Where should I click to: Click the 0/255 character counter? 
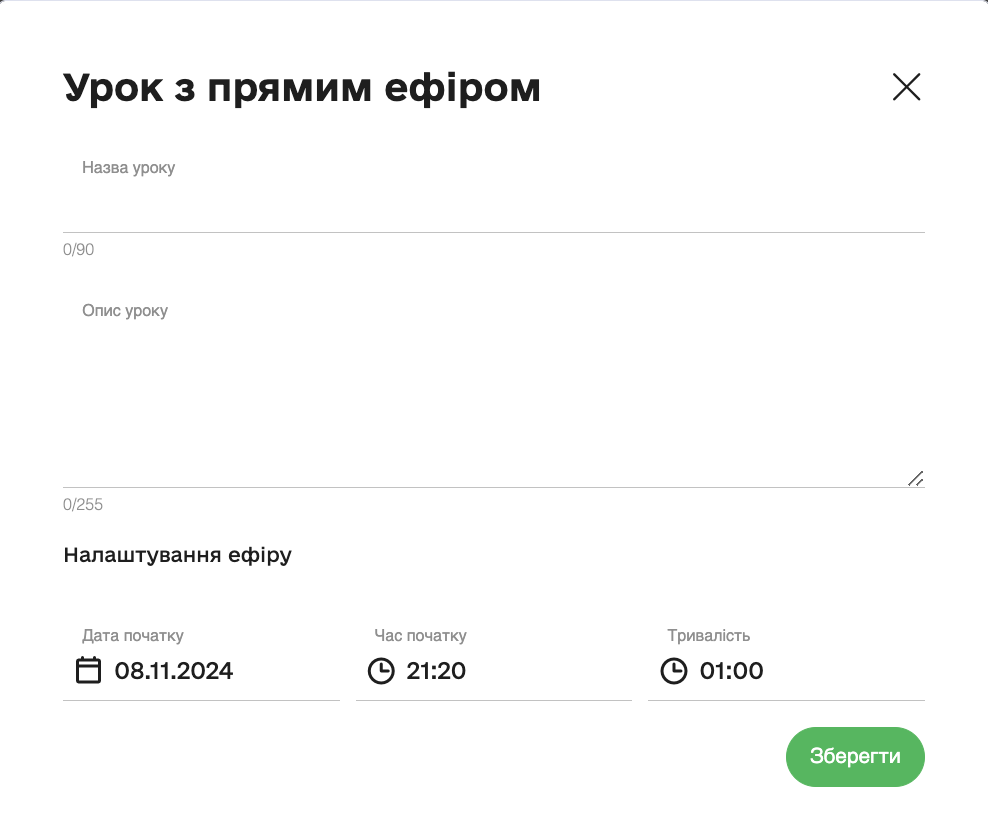coord(83,505)
